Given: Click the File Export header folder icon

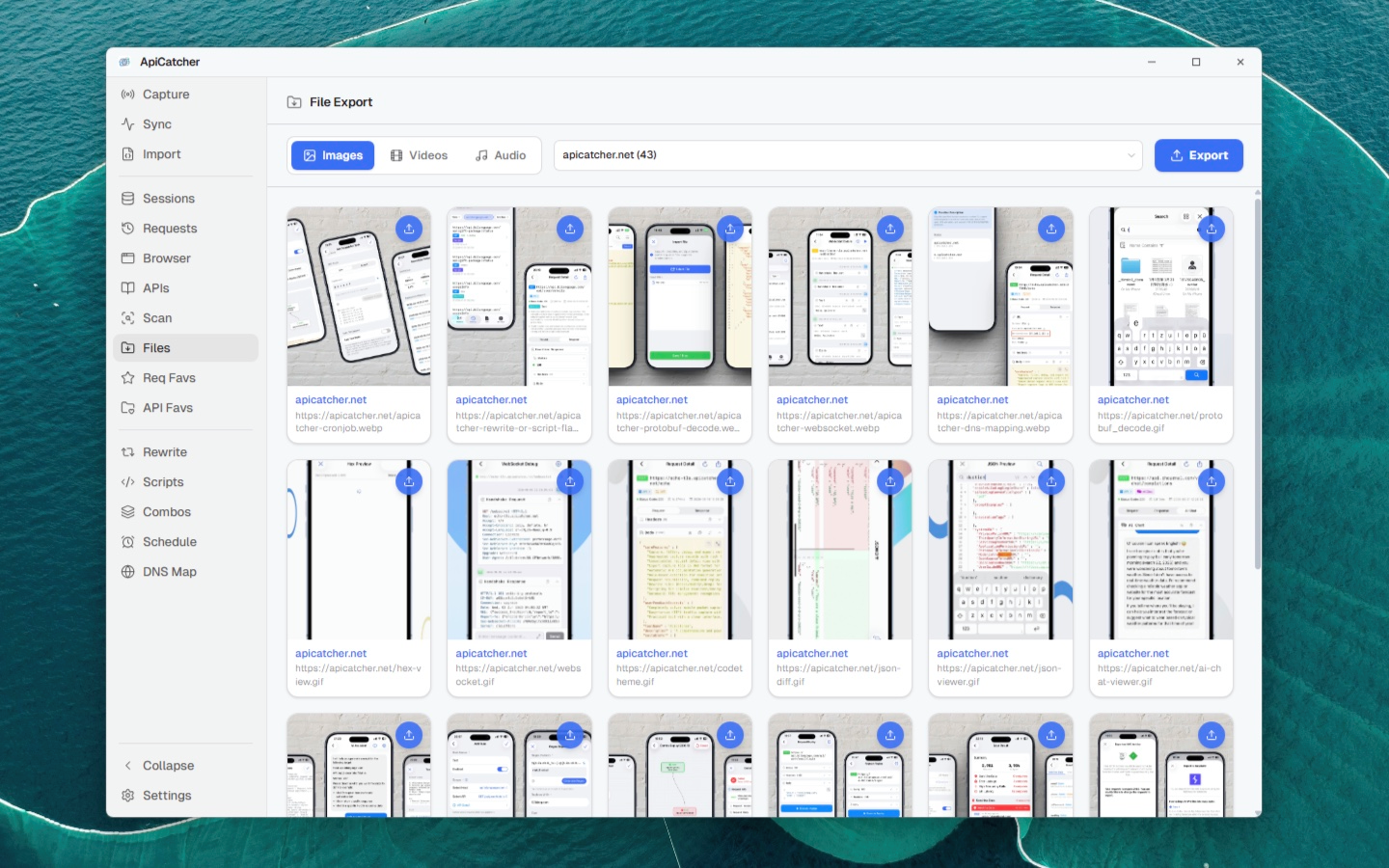Looking at the screenshot, I should [294, 102].
